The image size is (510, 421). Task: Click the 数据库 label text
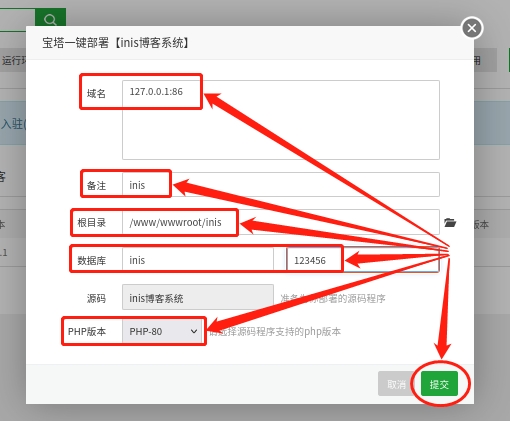coord(92,260)
